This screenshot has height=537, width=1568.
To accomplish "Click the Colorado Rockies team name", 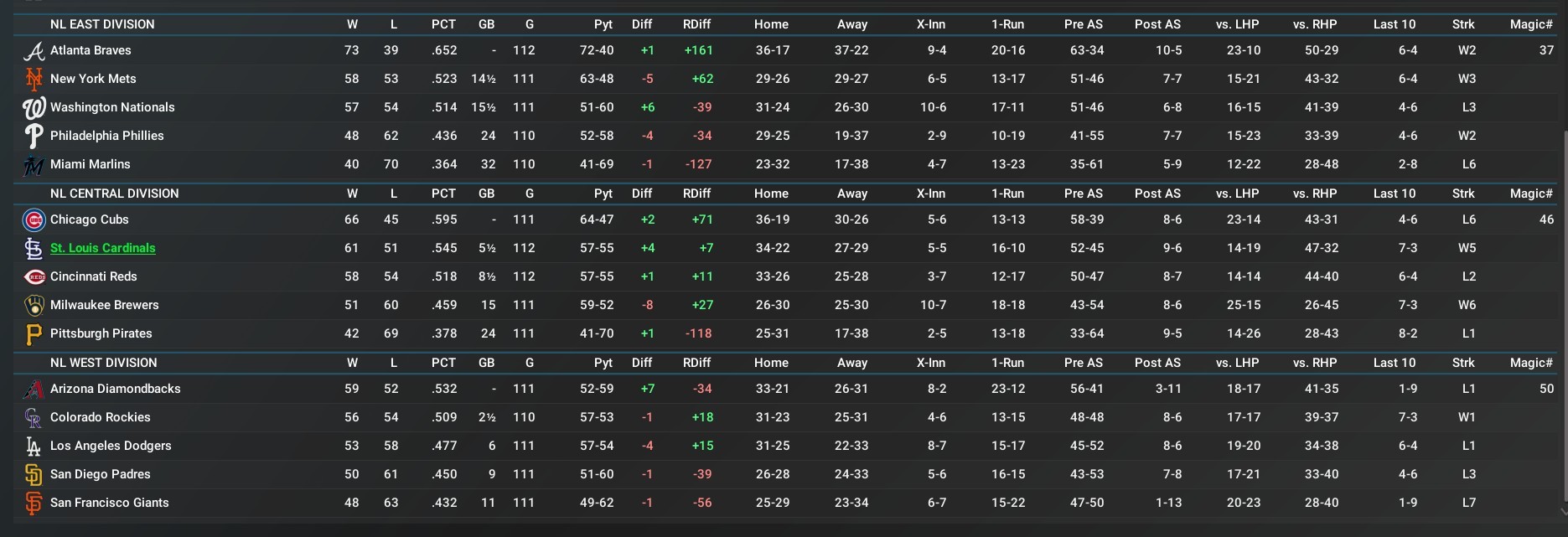I will (x=101, y=417).
